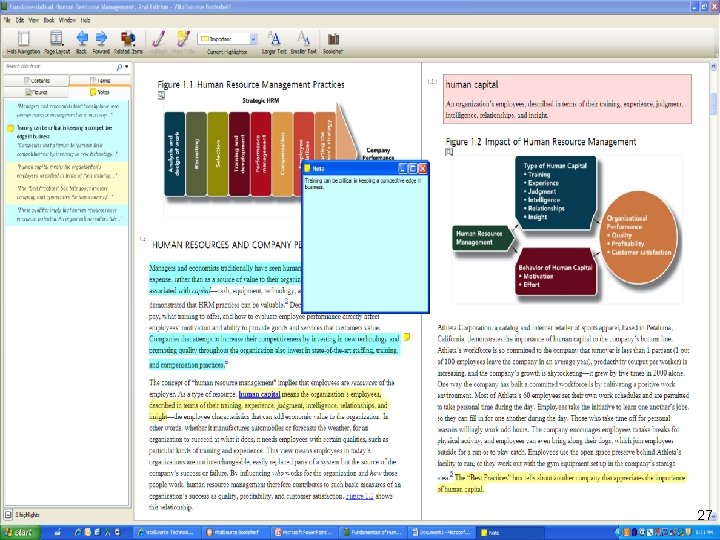Screen dimensions: 720x540
Task: Click the Make Note toolbar icon
Action: click(183, 39)
